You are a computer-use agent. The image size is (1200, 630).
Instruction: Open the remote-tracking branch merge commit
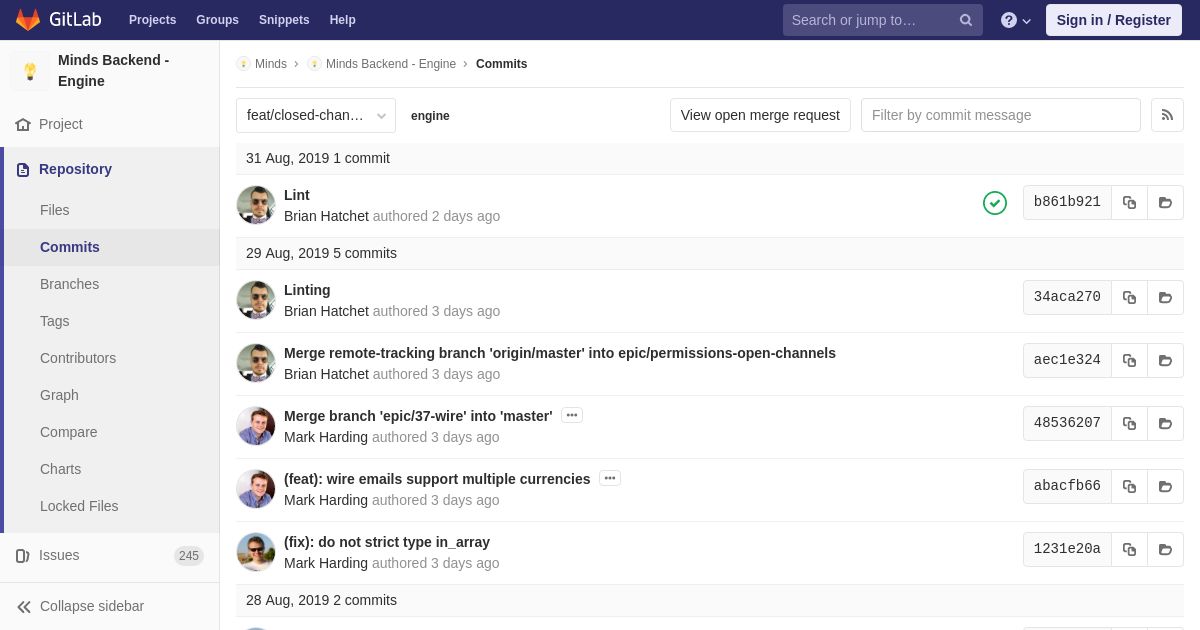coord(560,353)
